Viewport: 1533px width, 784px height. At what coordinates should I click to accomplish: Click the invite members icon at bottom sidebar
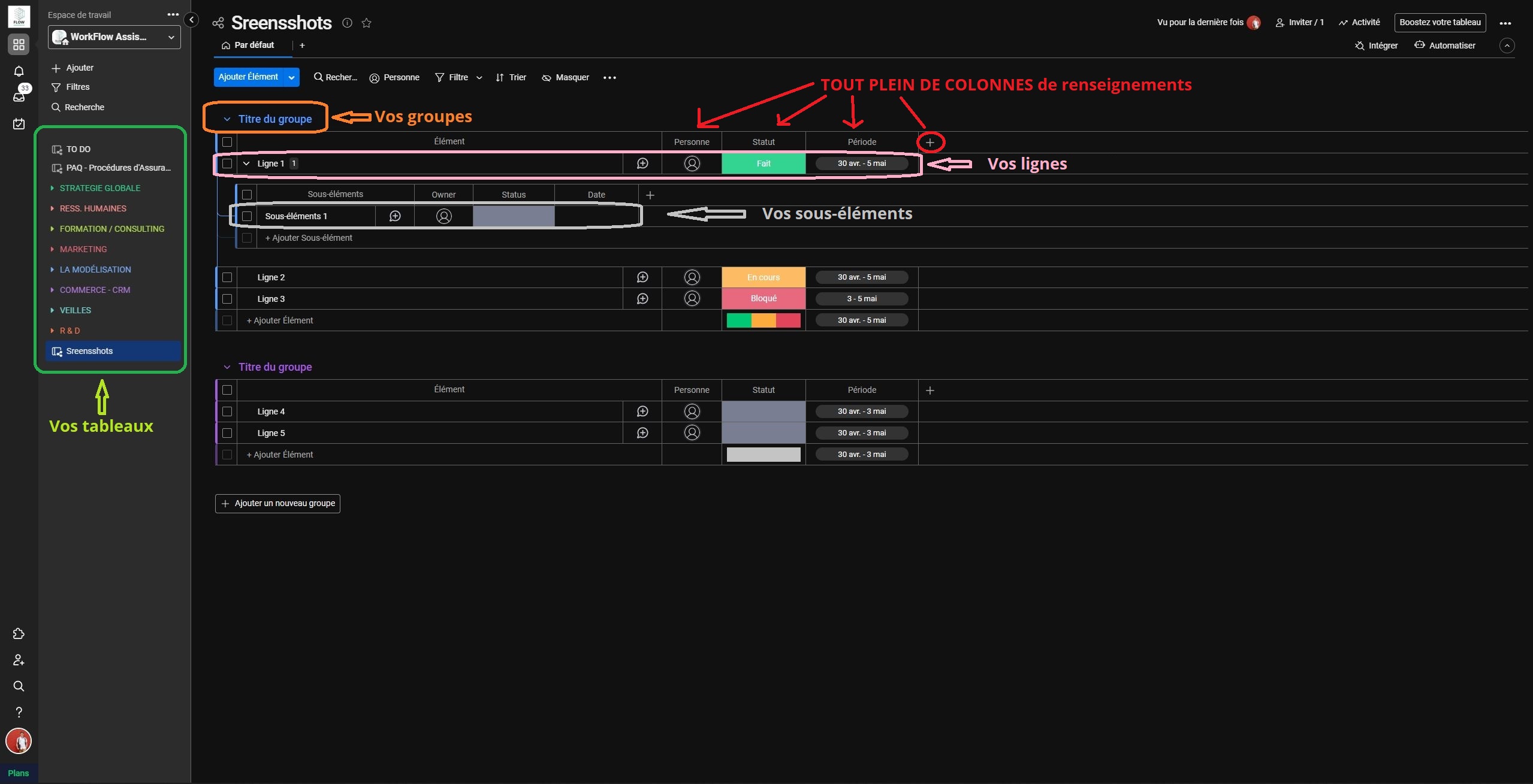pos(18,660)
